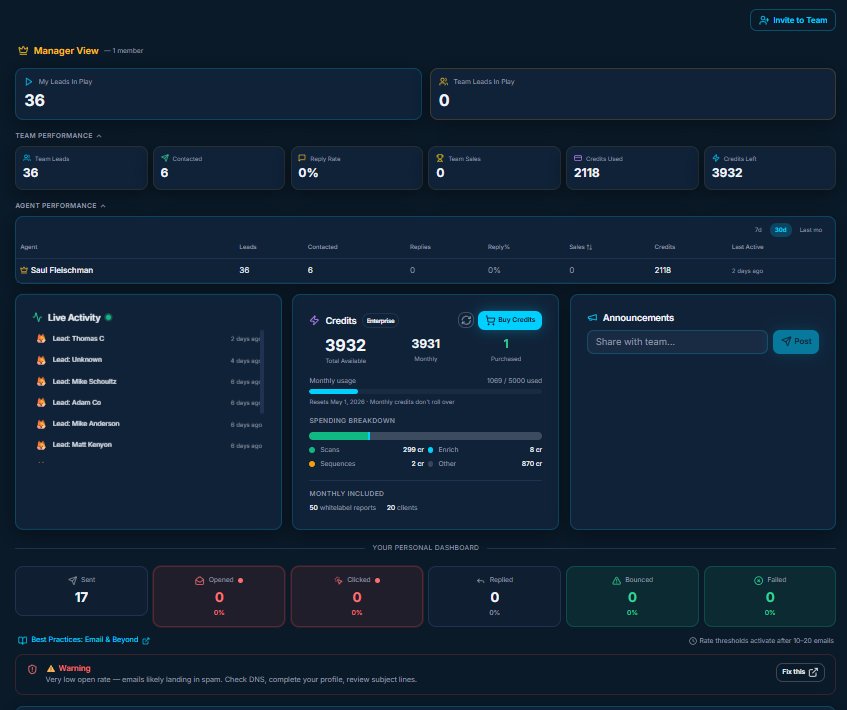Image resolution: width=847 pixels, height=710 pixels.
Task: Click the refresh icon in the Credits panel
Action: tap(466, 320)
